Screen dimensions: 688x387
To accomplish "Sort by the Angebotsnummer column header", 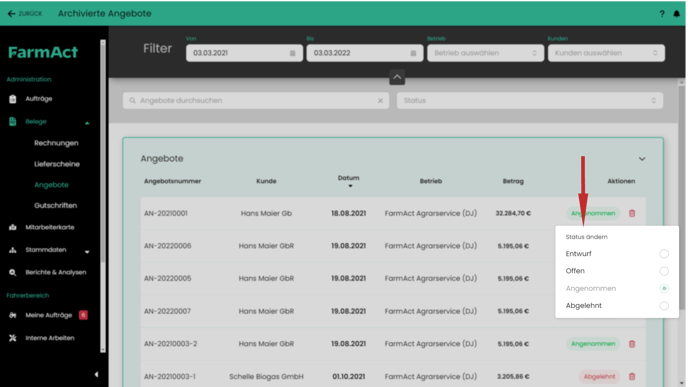I will (x=172, y=181).
